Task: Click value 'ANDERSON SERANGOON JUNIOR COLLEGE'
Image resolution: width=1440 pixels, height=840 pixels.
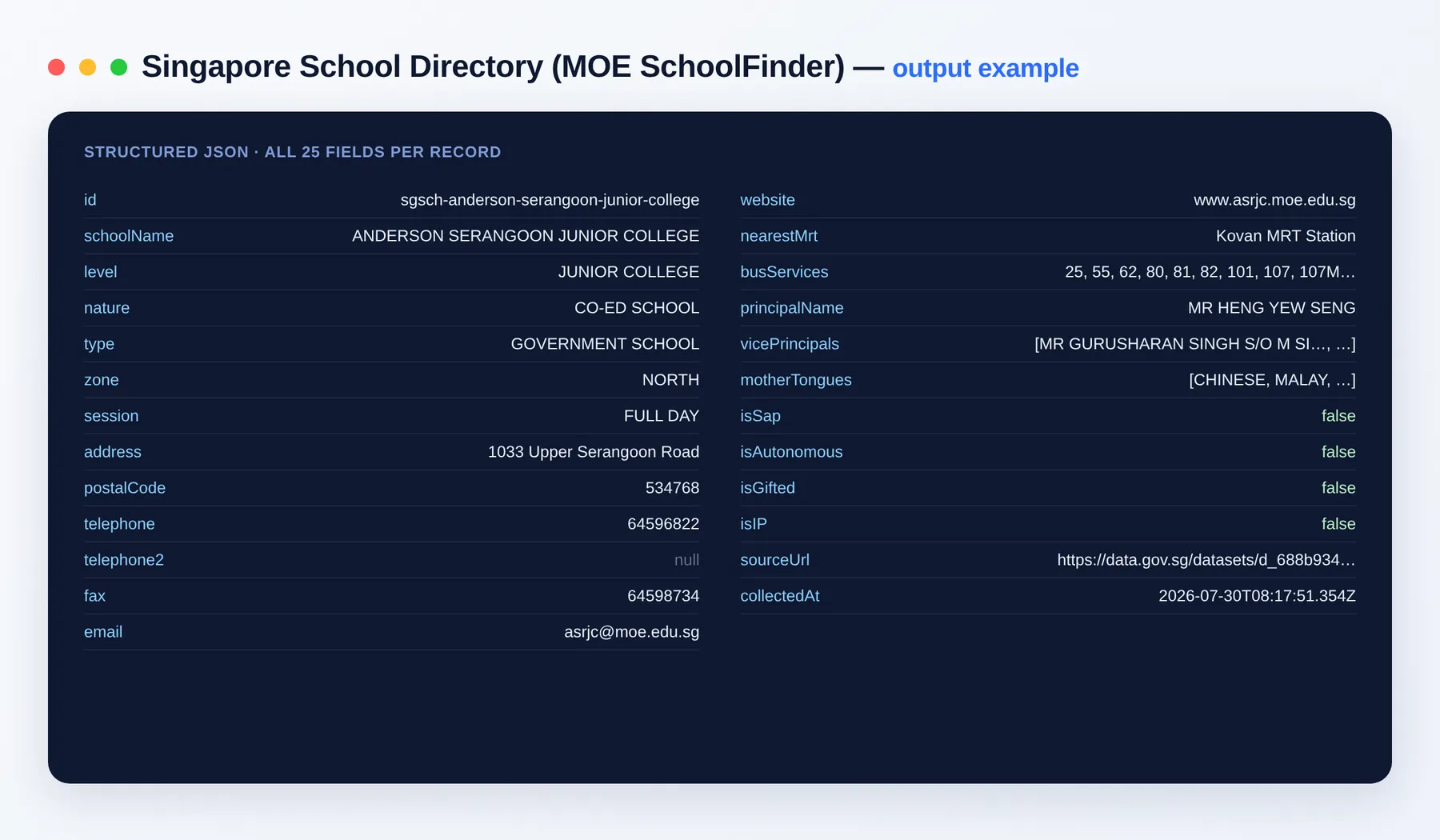Action: pos(526,236)
